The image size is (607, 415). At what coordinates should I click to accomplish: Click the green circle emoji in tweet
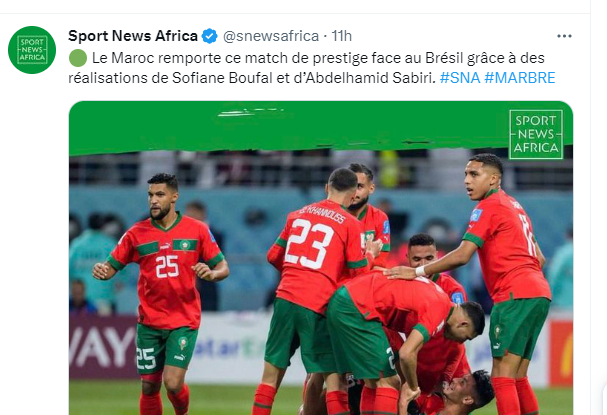[x=78, y=58]
